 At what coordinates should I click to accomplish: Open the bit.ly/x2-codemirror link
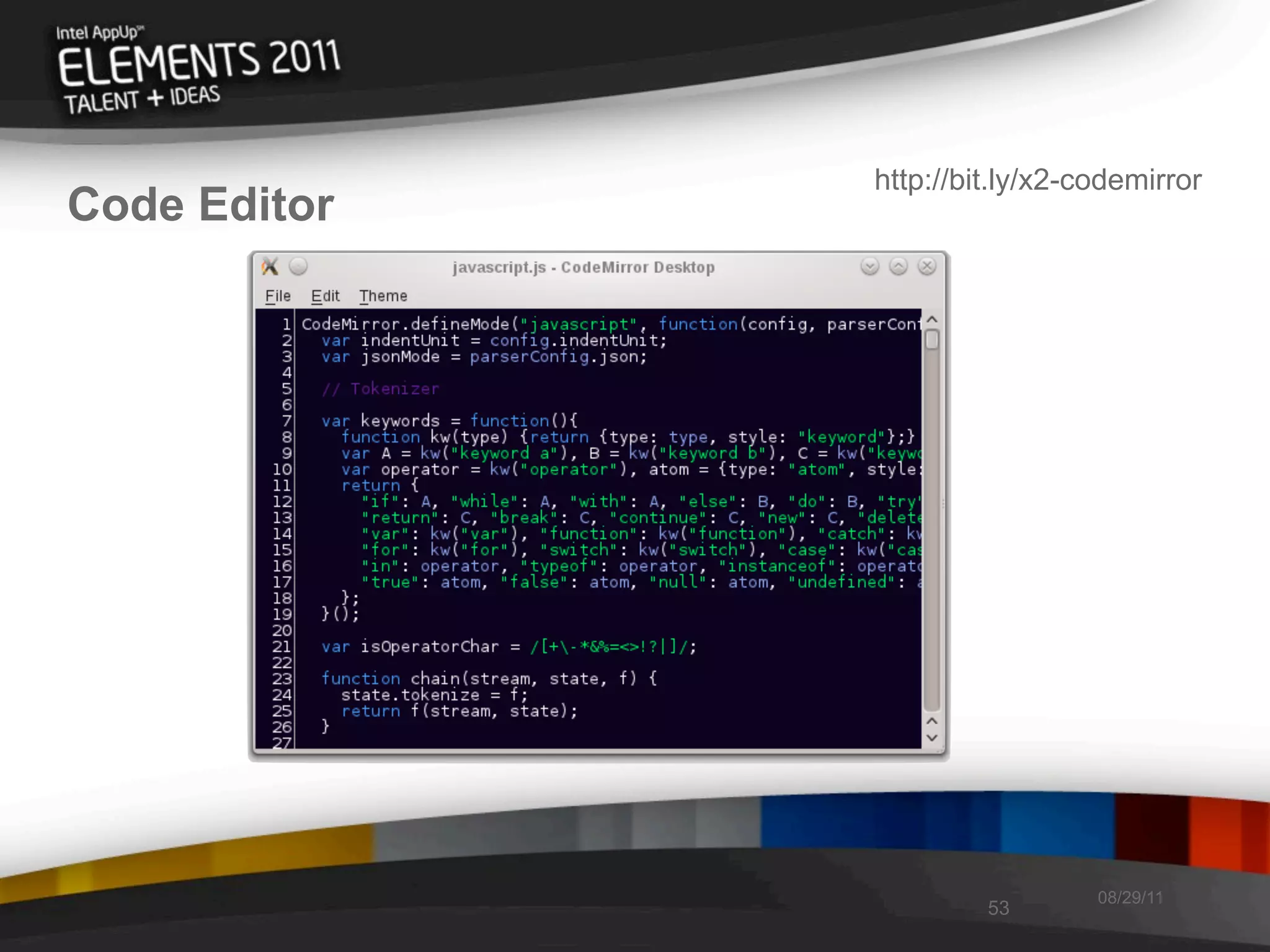(x=1037, y=180)
